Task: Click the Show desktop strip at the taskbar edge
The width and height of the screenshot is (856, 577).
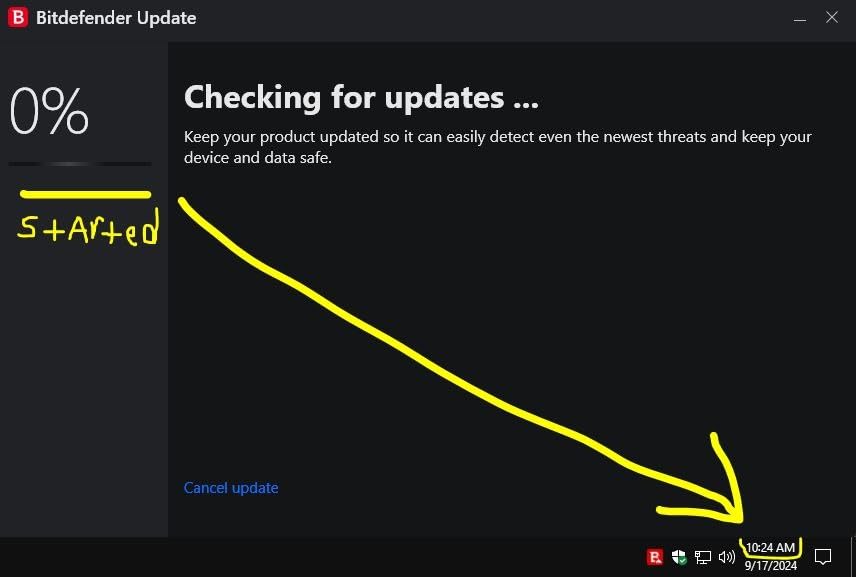Action: (853, 557)
